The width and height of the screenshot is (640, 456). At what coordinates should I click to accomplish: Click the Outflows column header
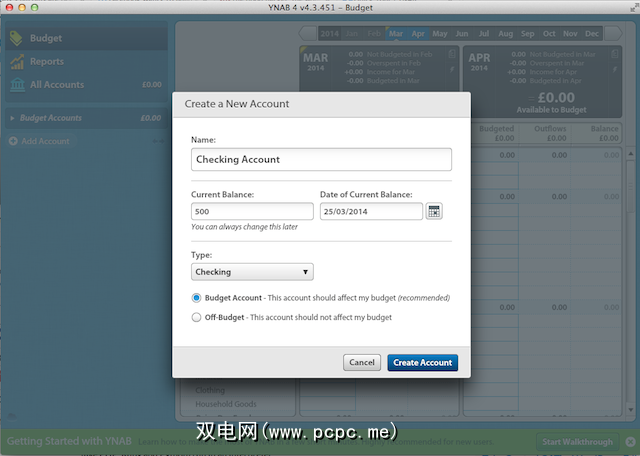pos(550,129)
